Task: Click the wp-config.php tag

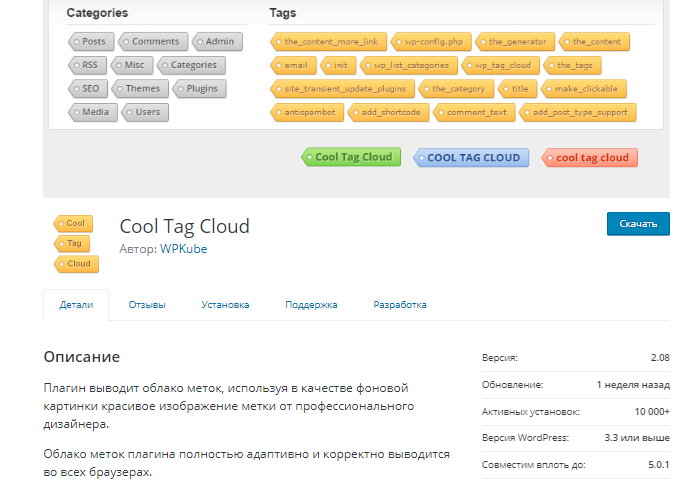Action: click(431, 42)
